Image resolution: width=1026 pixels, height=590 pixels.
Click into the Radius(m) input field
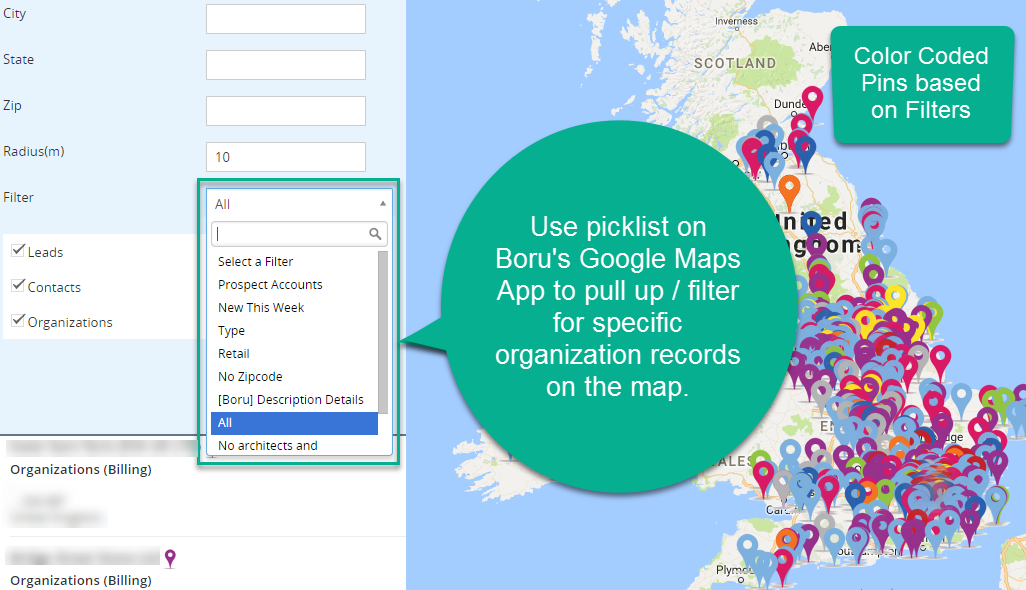285,157
